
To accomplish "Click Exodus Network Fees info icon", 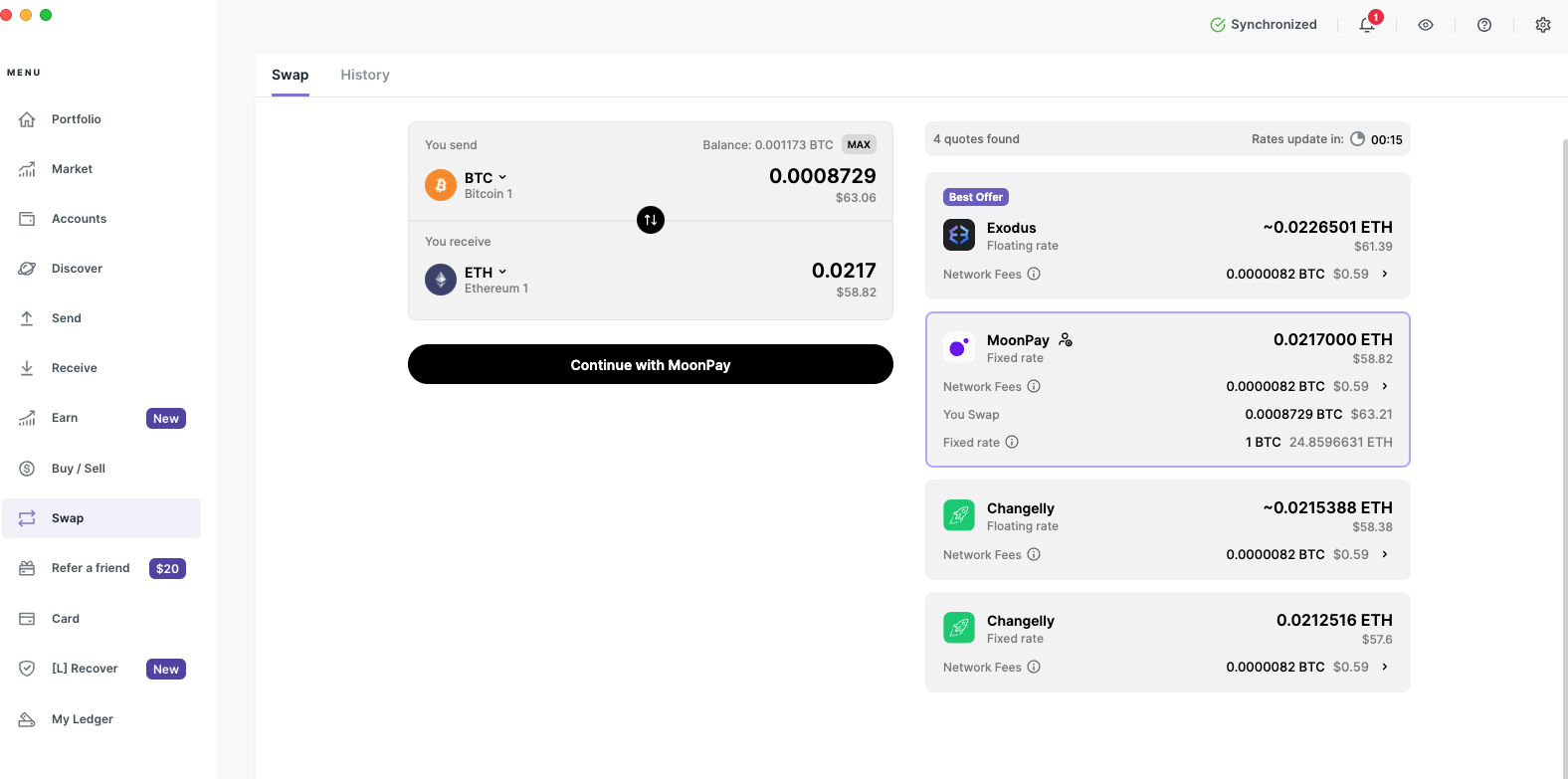I will click(1034, 274).
